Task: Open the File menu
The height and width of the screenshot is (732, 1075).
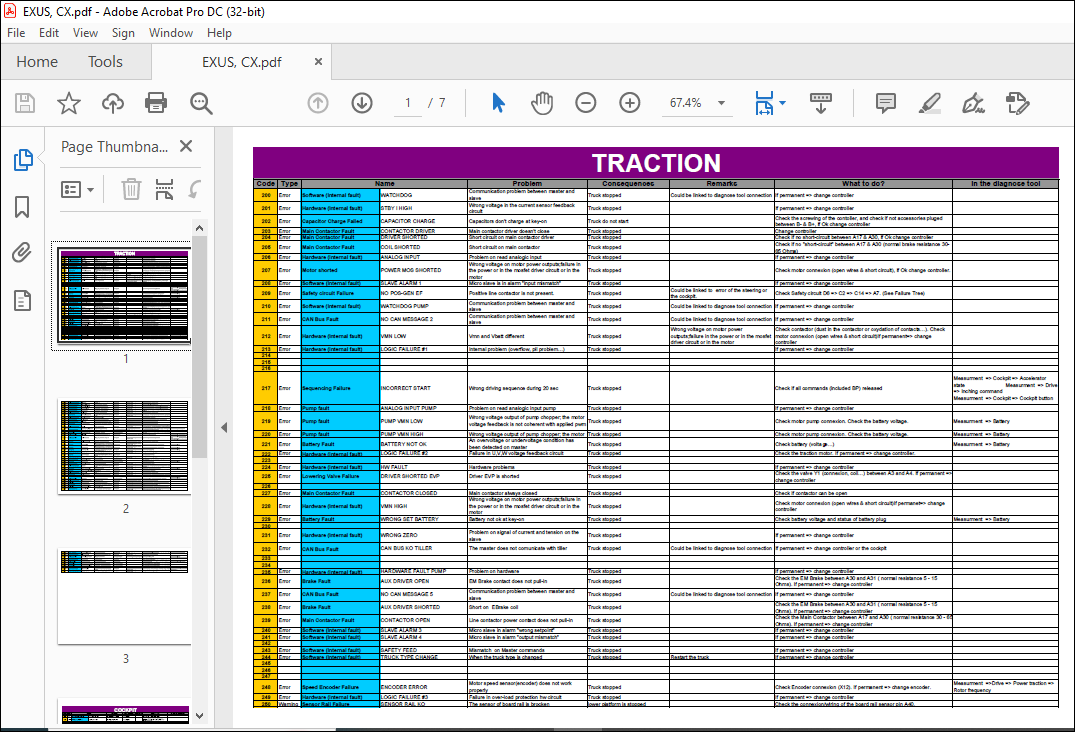Action: (x=16, y=33)
